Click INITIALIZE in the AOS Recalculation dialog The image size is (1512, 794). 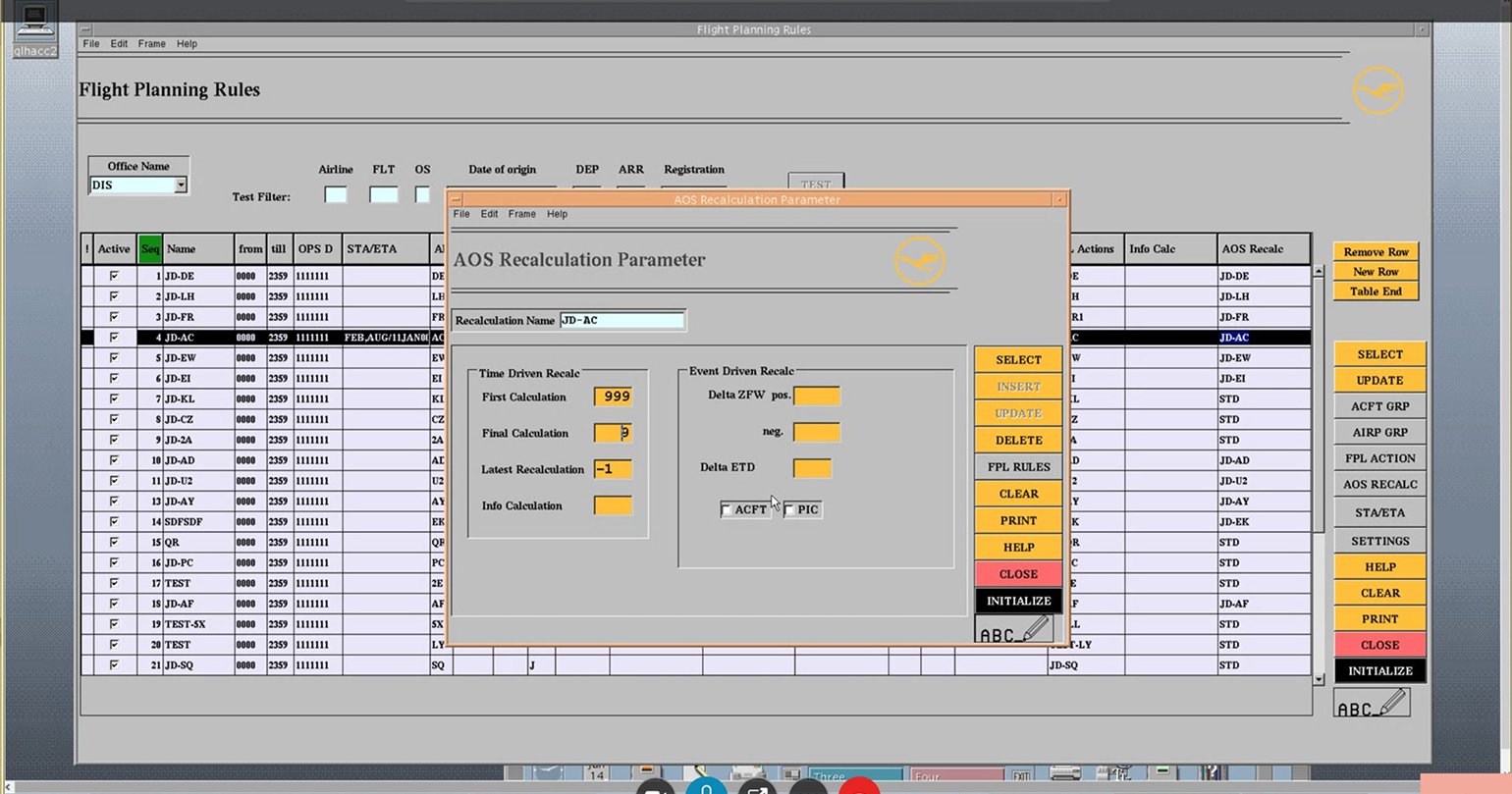point(1018,601)
